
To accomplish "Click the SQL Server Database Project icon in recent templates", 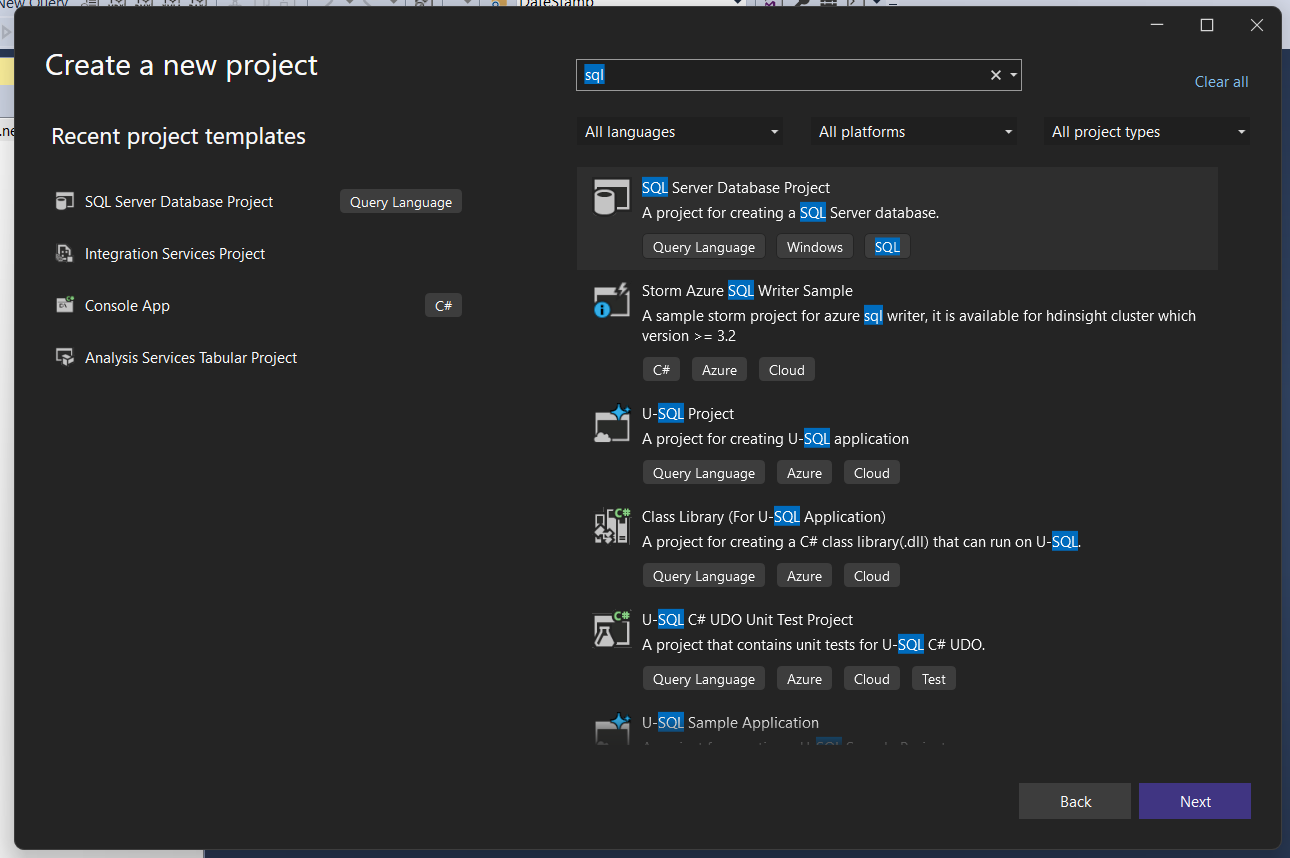I will pos(65,202).
